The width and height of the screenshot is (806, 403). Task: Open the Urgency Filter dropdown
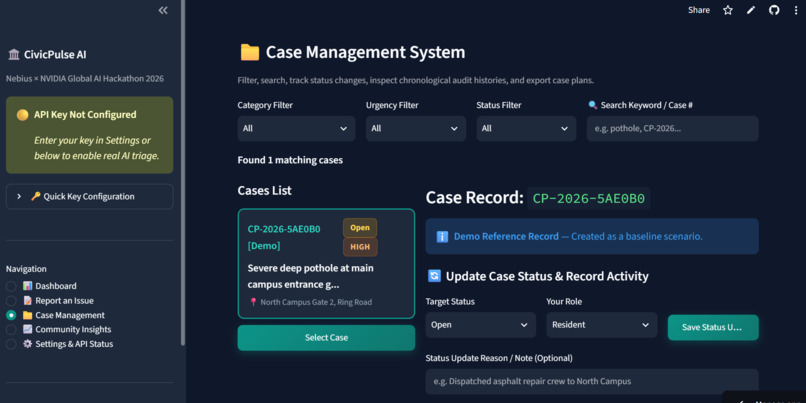coord(416,129)
